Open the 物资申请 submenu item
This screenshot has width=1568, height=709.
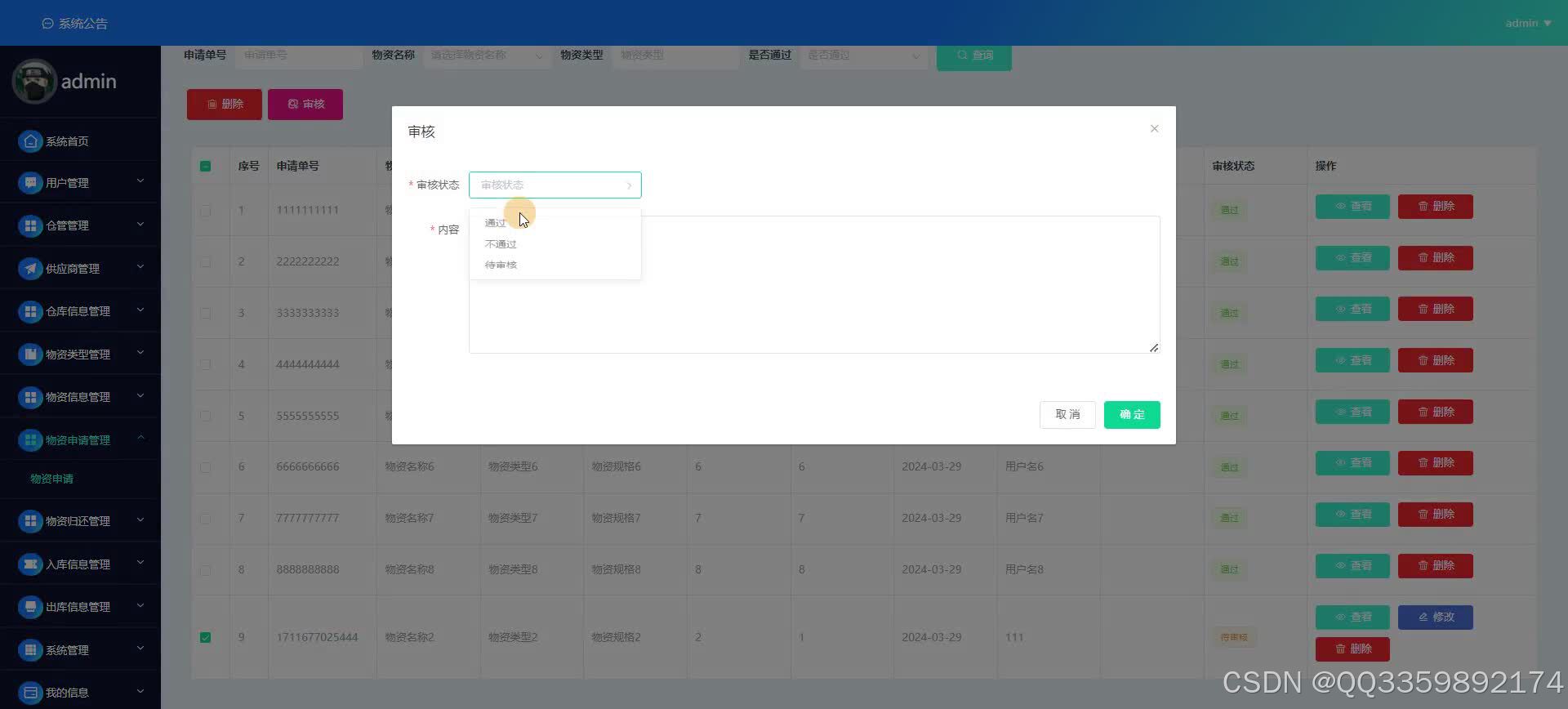[x=51, y=479]
